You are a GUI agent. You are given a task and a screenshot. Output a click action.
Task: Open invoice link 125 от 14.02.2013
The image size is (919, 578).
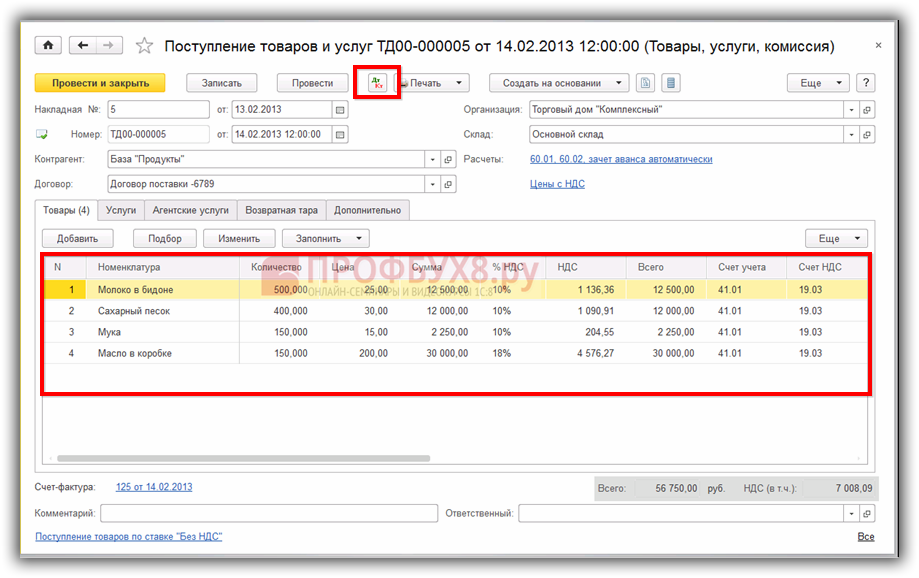[x=154, y=487]
